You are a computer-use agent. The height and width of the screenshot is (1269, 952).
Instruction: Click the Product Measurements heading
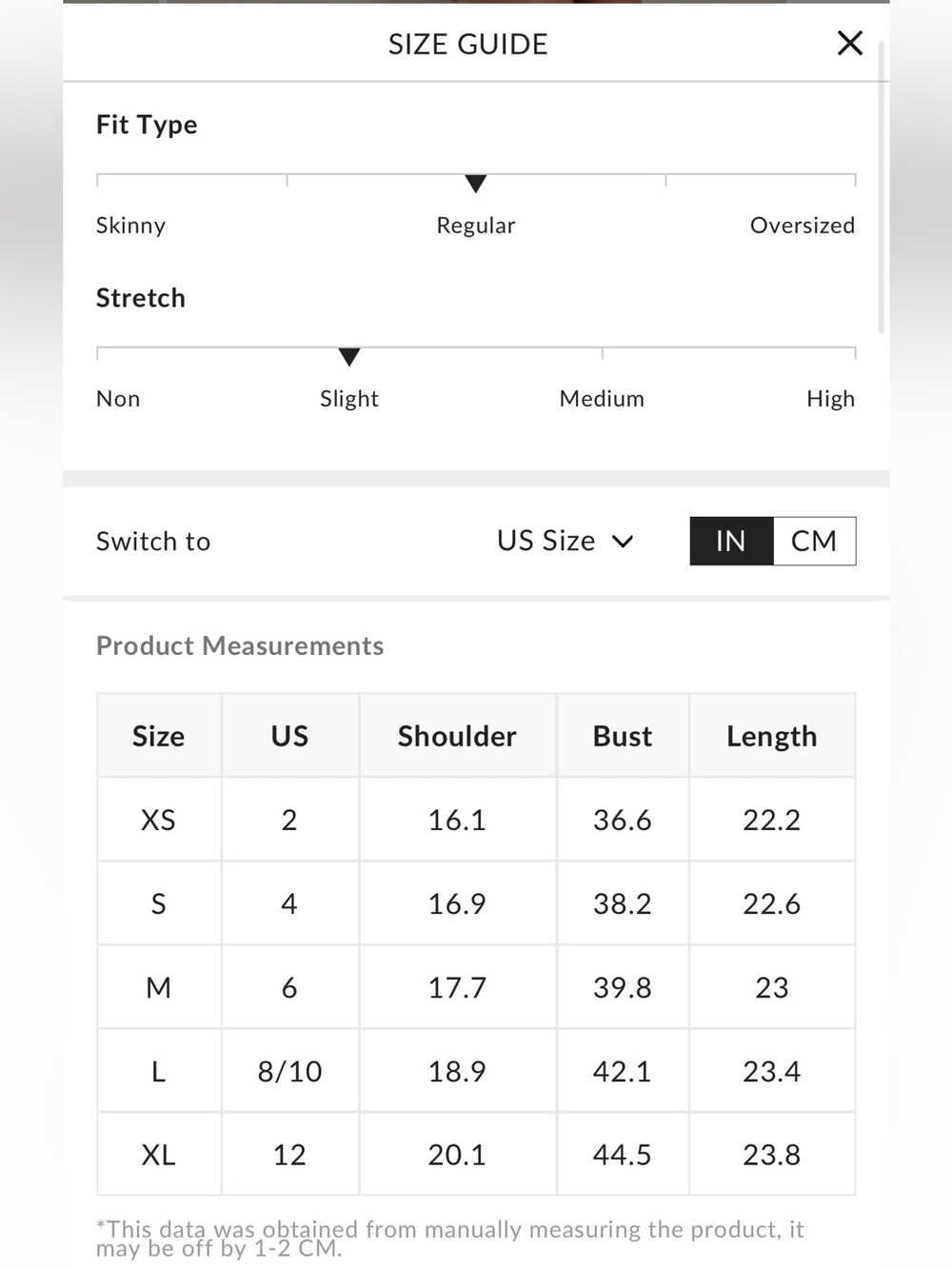240,645
